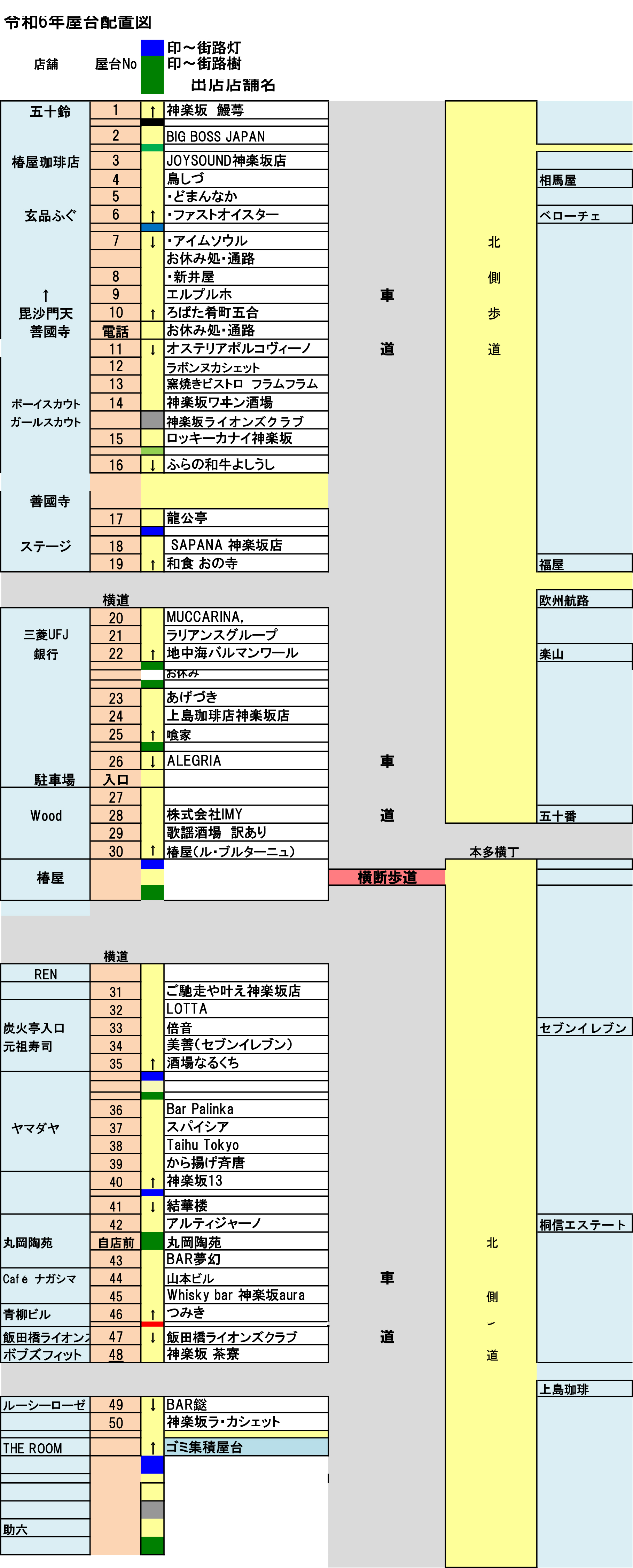Select the ろばた肴町五合 cell
The image size is (633, 1568).
pyautogui.click(x=246, y=312)
